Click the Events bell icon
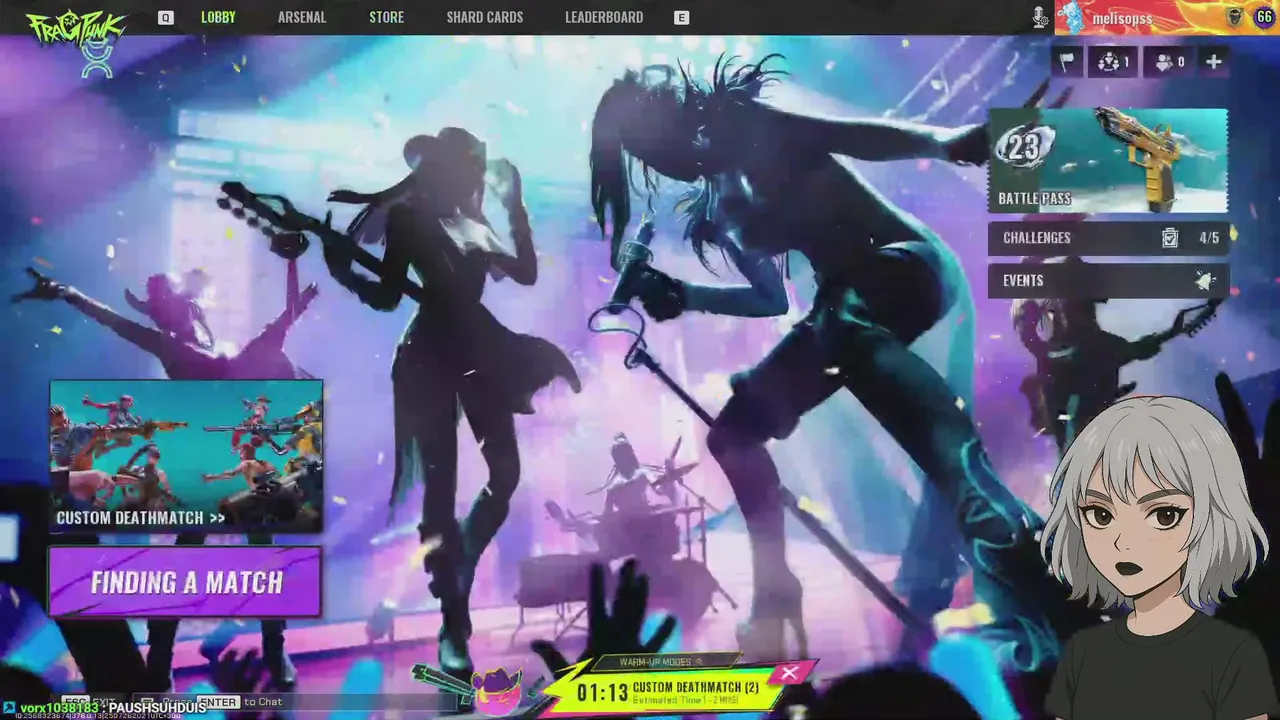Screen dimensions: 1280x720 1205,281
